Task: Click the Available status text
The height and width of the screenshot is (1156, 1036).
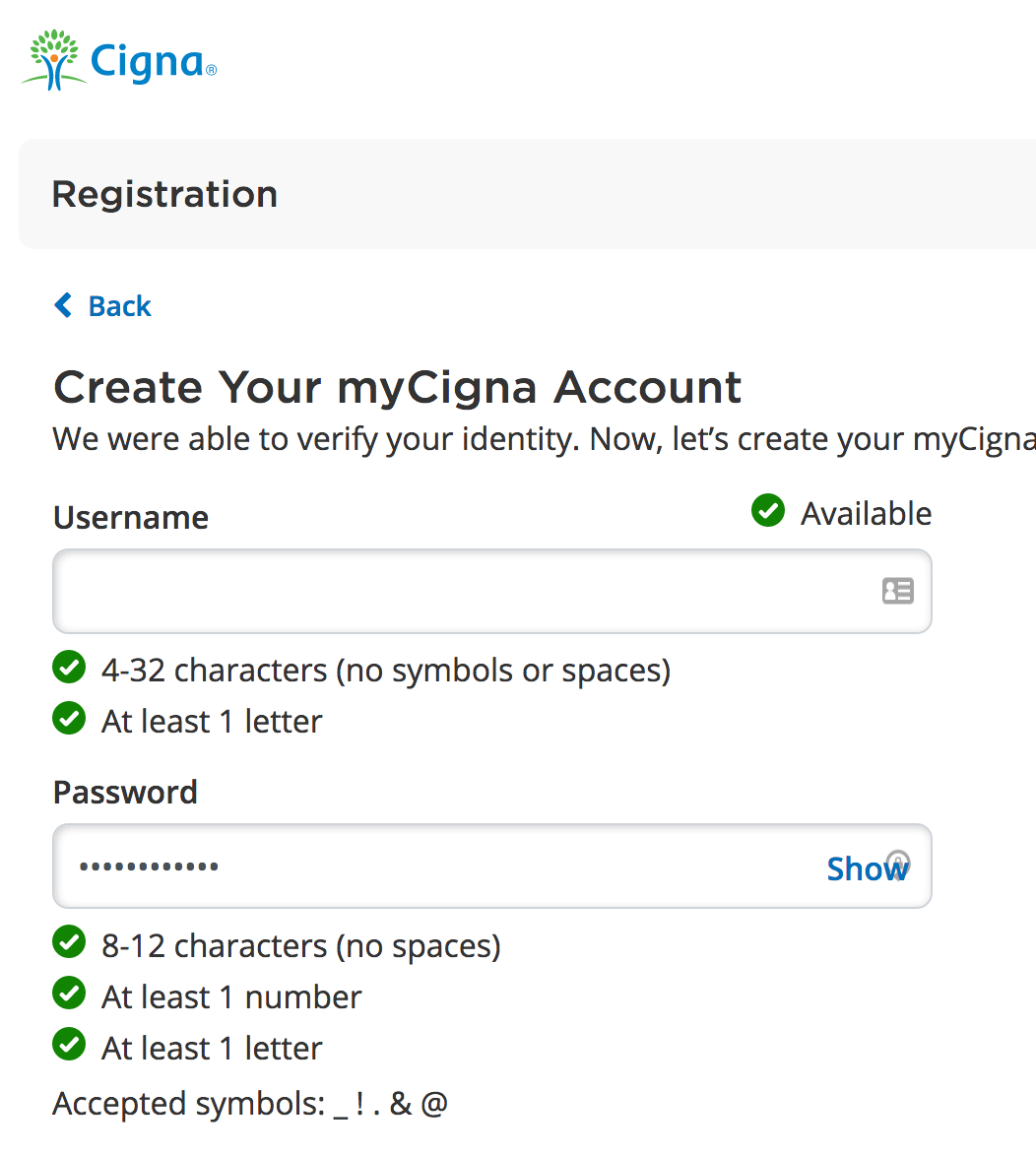Action: (x=866, y=514)
